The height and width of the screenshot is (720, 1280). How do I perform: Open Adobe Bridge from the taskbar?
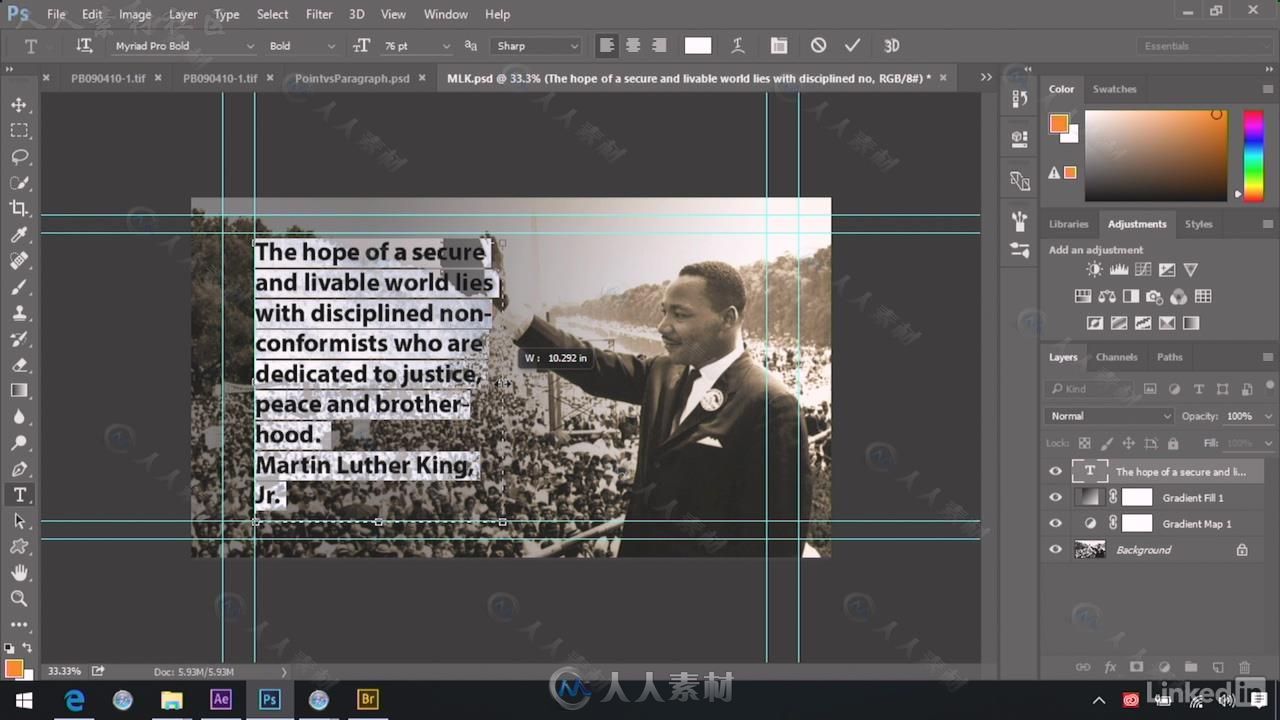click(x=368, y=700)
